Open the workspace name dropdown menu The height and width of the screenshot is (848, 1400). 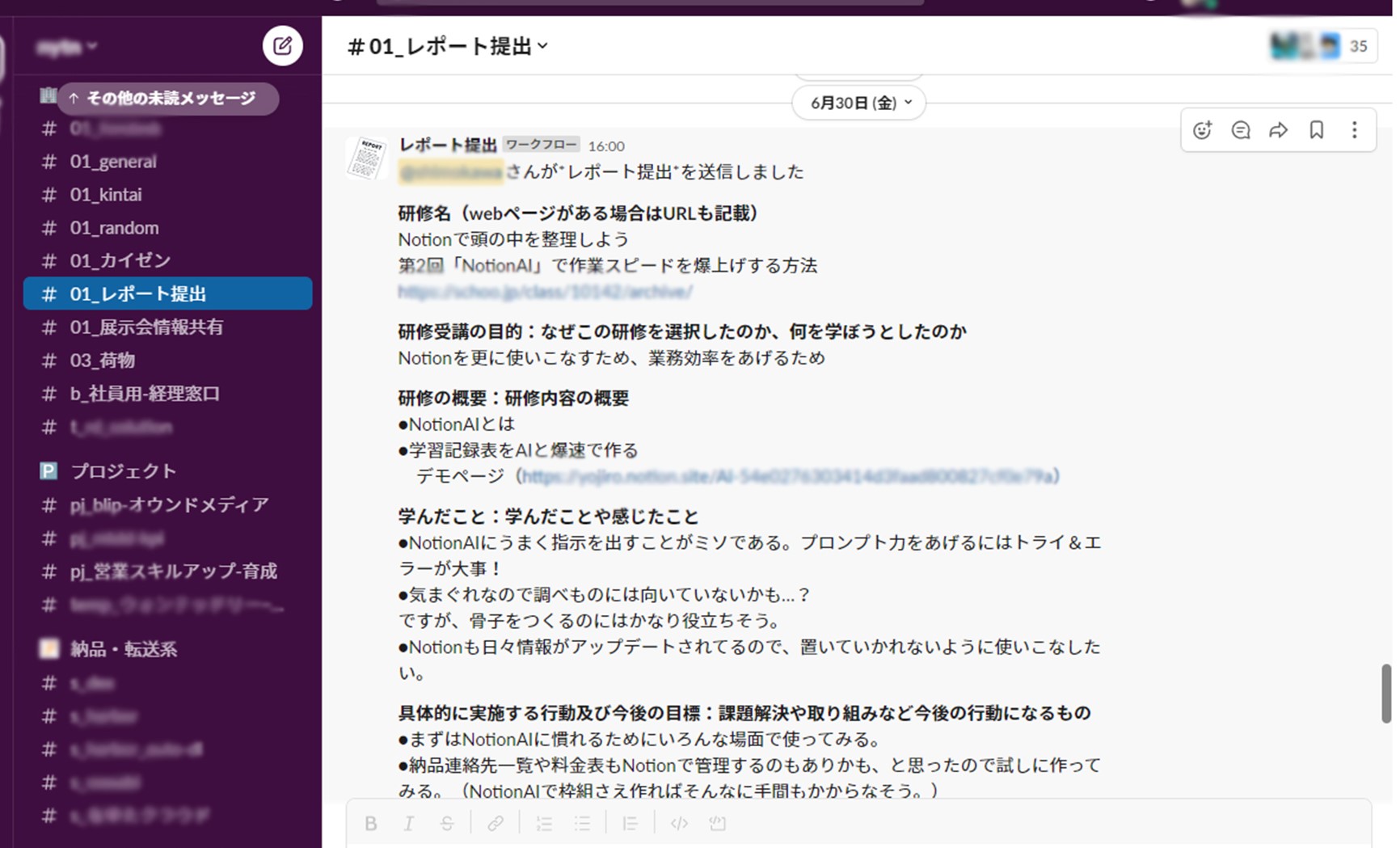[67, 47]
